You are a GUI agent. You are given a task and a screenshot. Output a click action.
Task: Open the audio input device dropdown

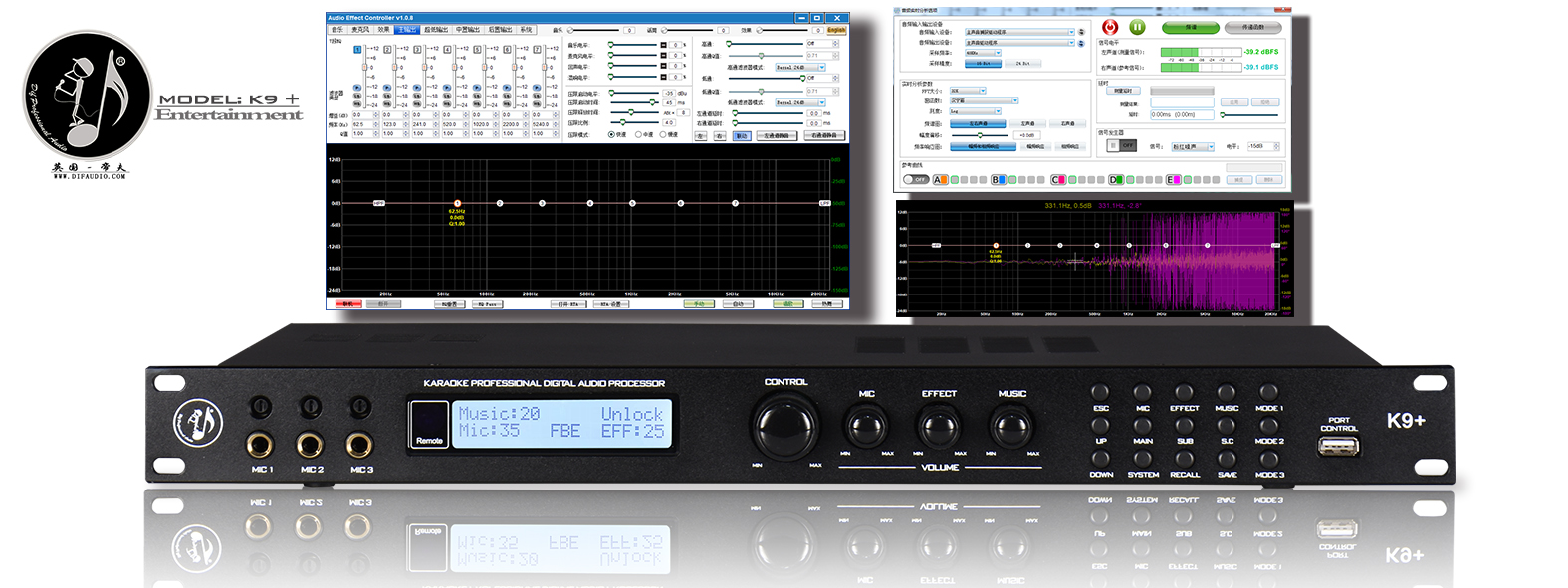pos(1019,32)
